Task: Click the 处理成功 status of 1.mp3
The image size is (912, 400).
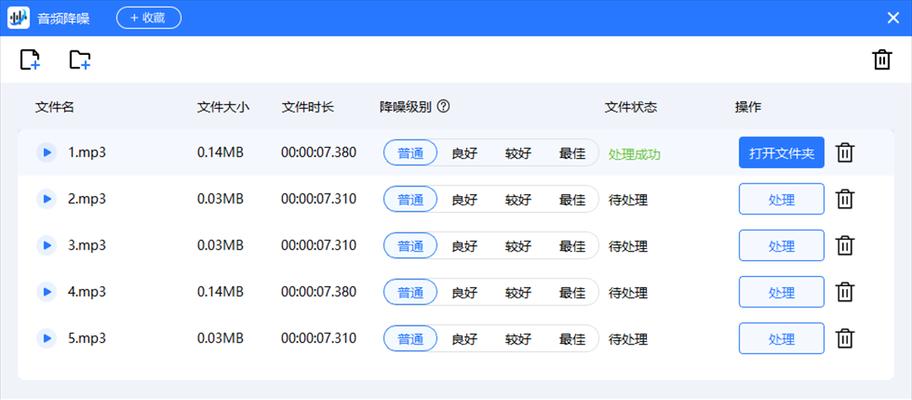Action: click(635, 154)
